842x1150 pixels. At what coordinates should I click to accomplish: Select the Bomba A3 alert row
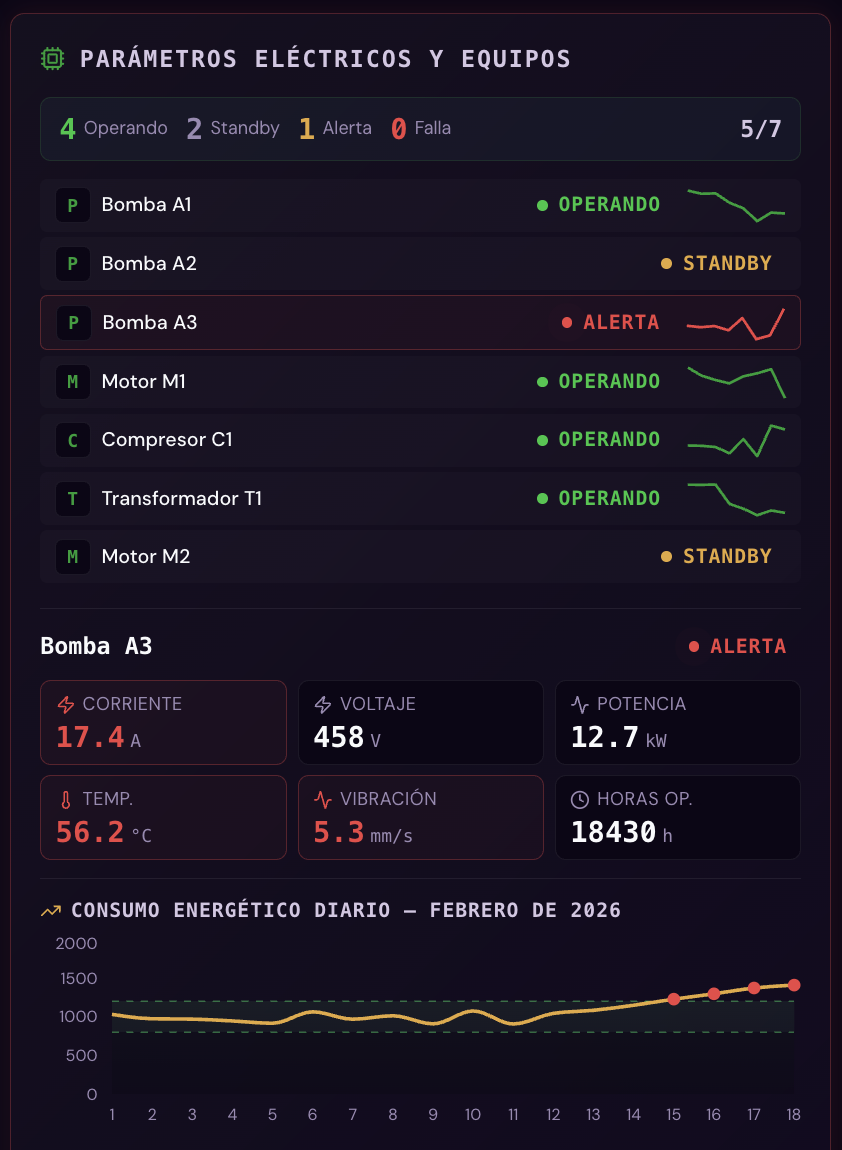[x=420, y=322]
